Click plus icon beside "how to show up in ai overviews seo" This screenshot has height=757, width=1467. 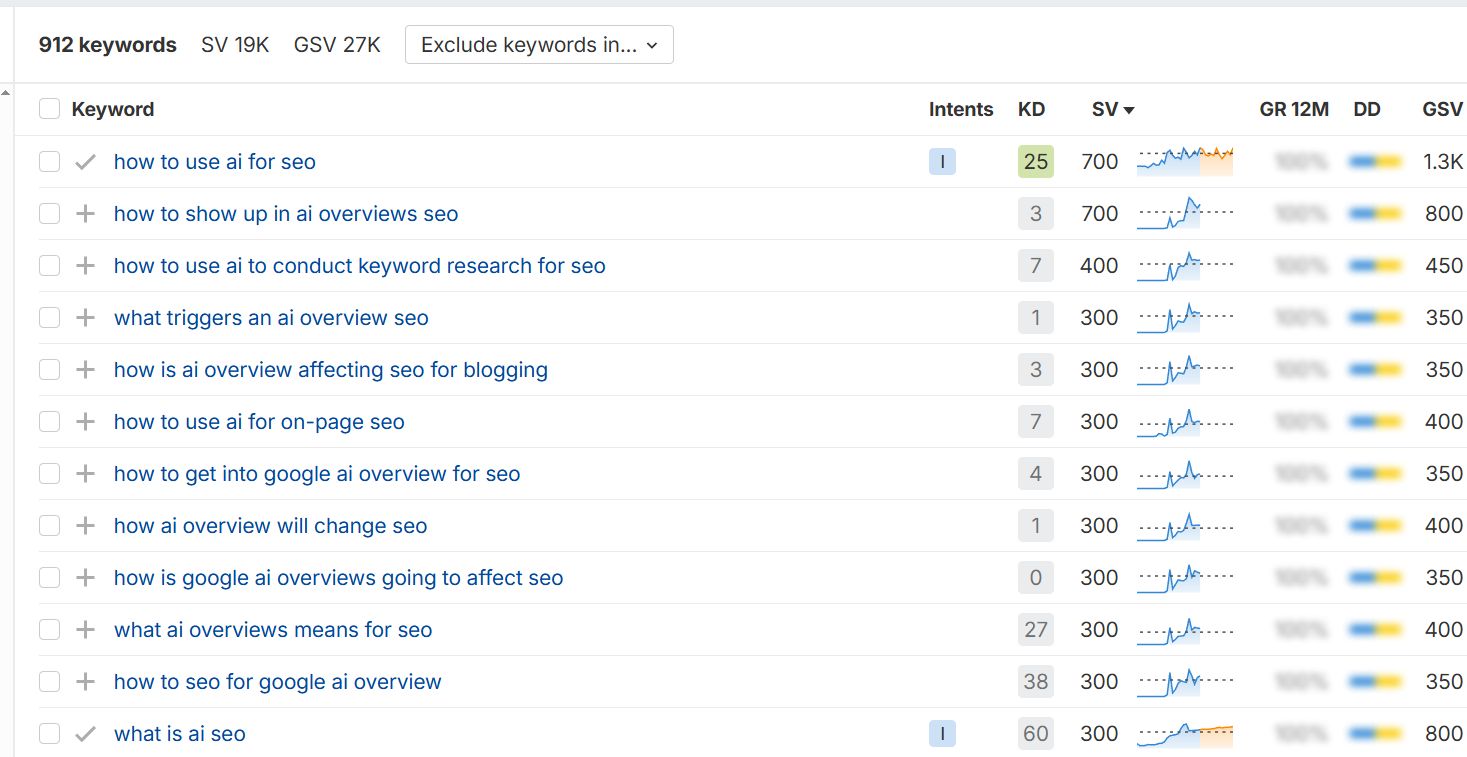coord(86,214)
